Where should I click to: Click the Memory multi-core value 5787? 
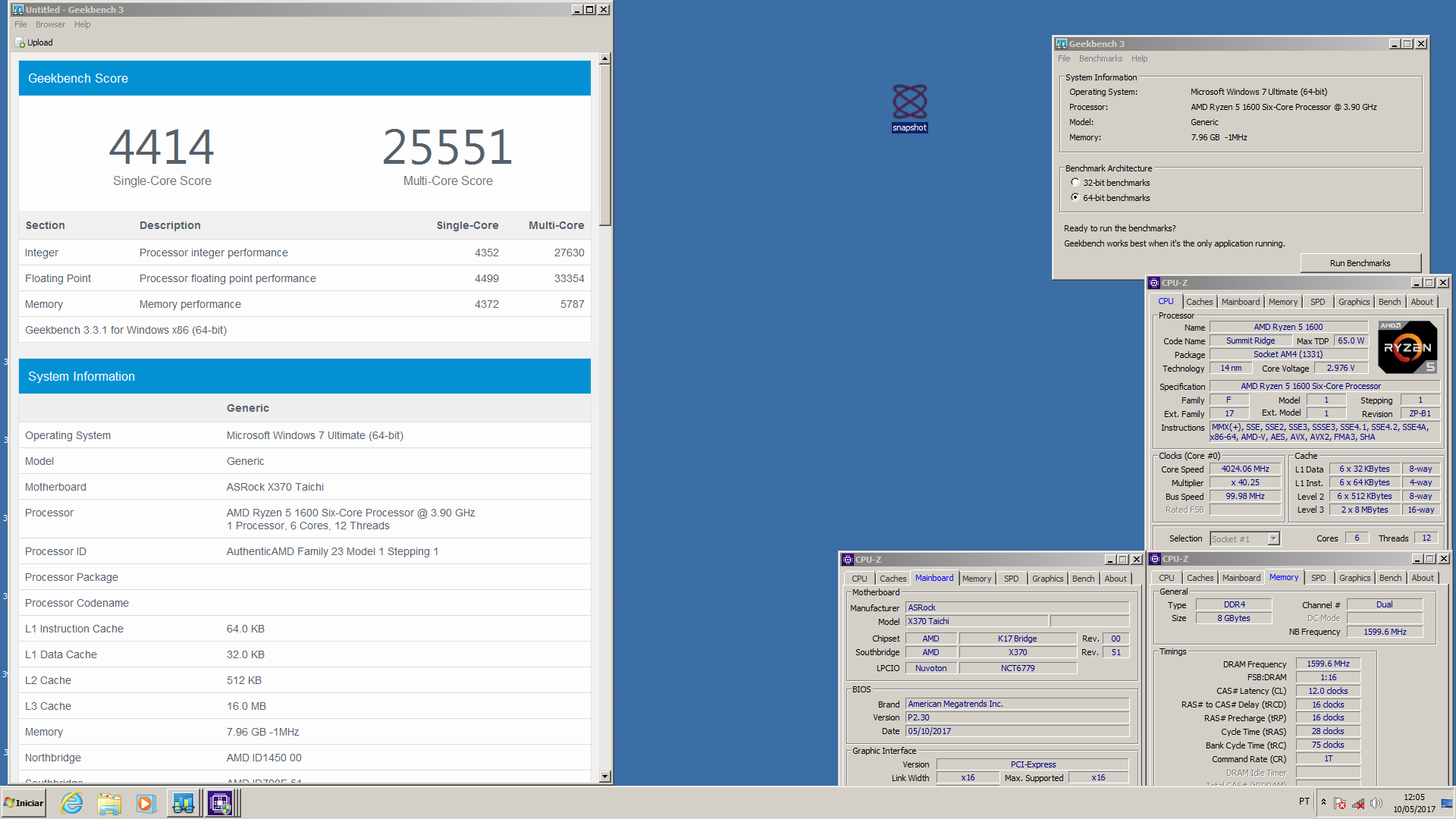(572, 304)
